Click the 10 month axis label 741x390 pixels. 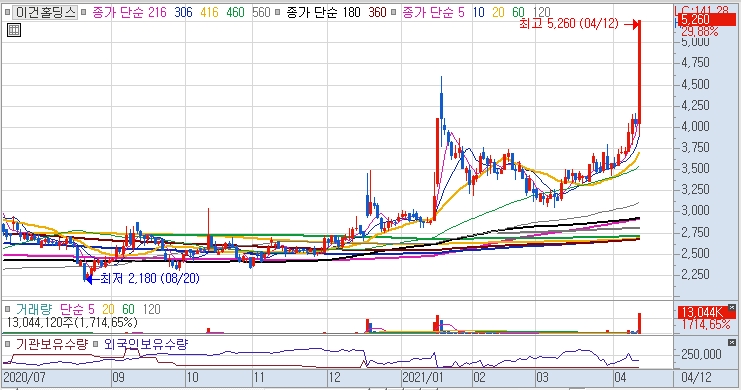pos(192,377)
